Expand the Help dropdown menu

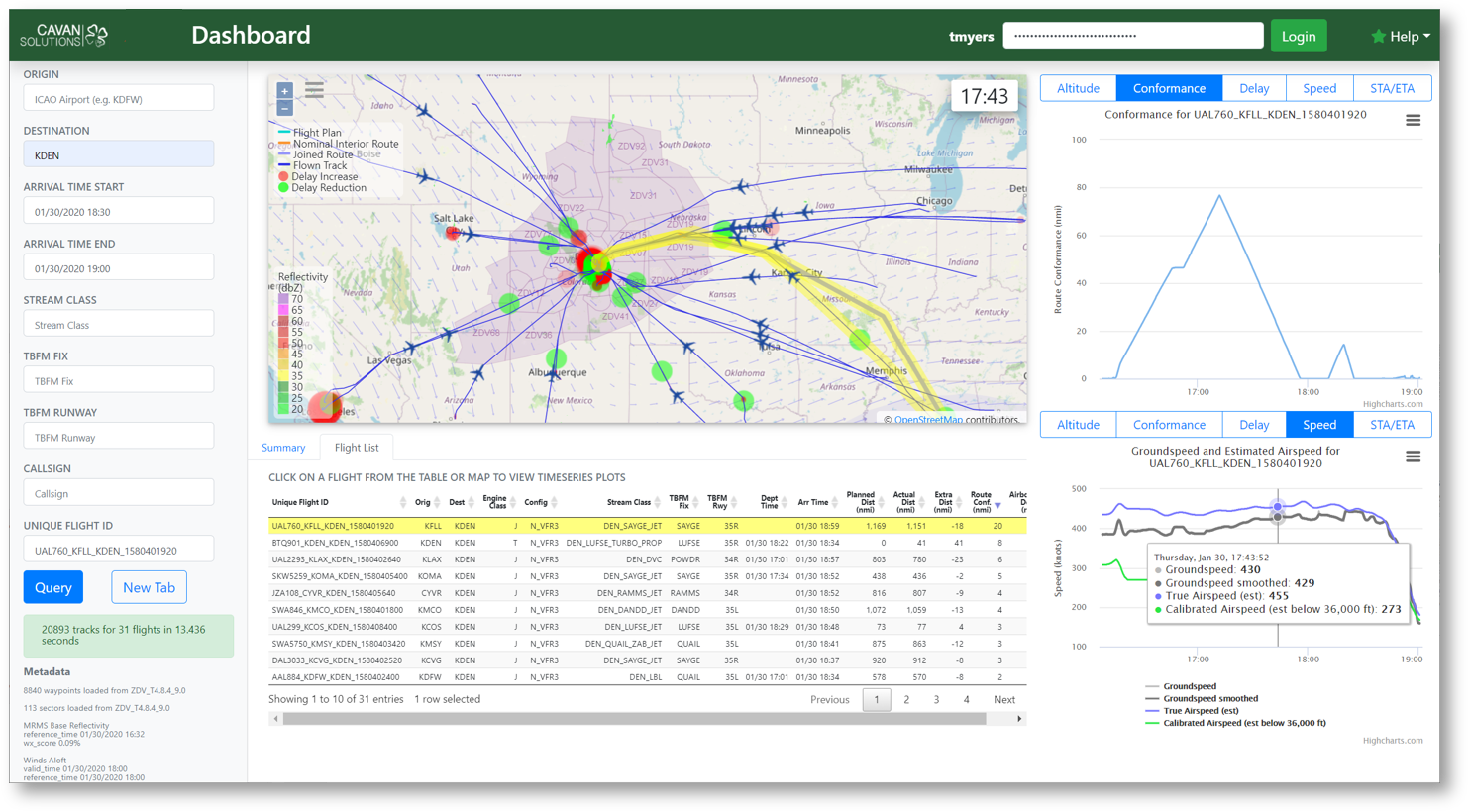coord(1402,36)
